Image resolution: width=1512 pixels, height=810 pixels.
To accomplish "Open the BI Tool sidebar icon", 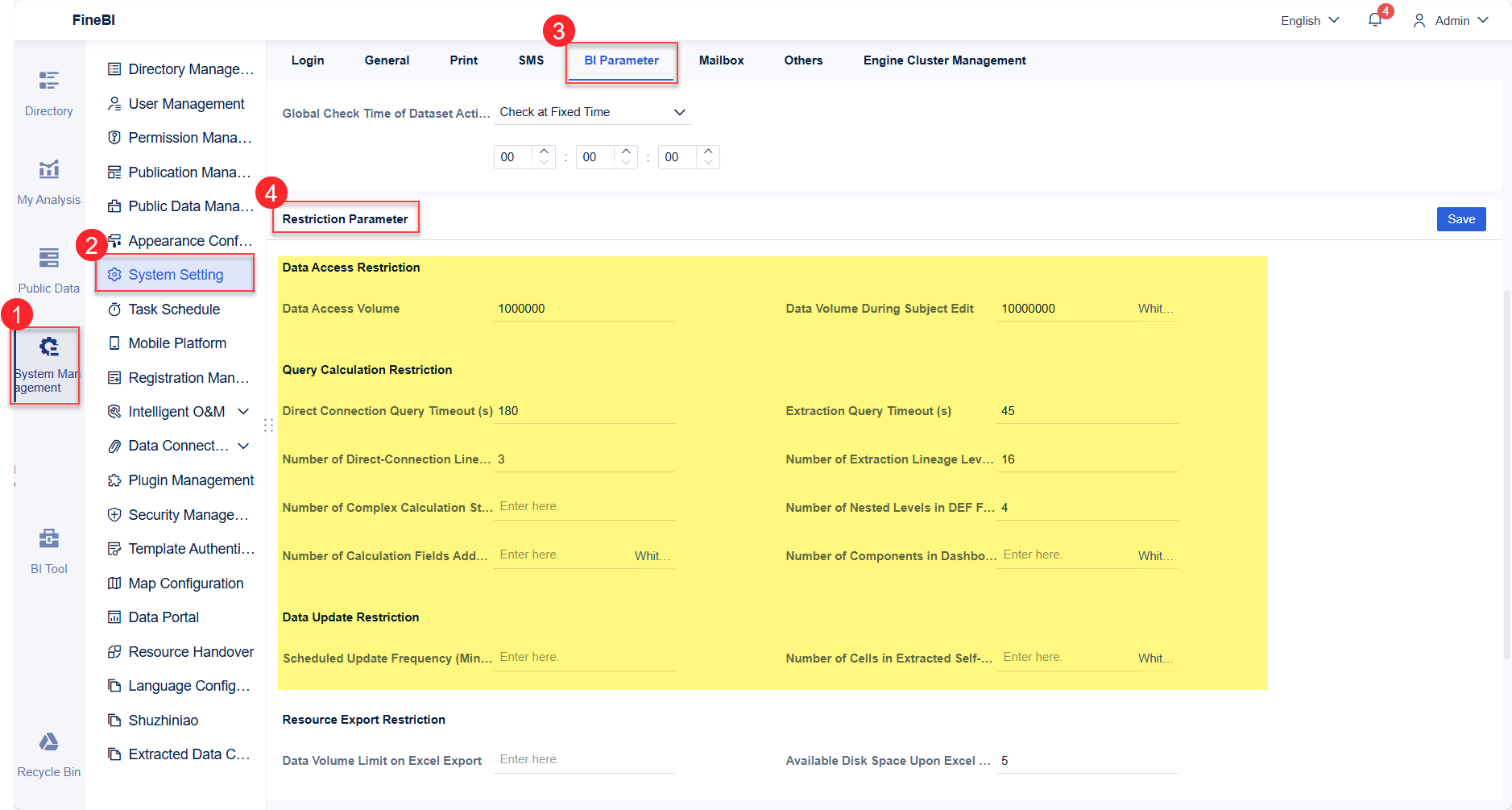I will pyautogui.click(x=48, y=538).
